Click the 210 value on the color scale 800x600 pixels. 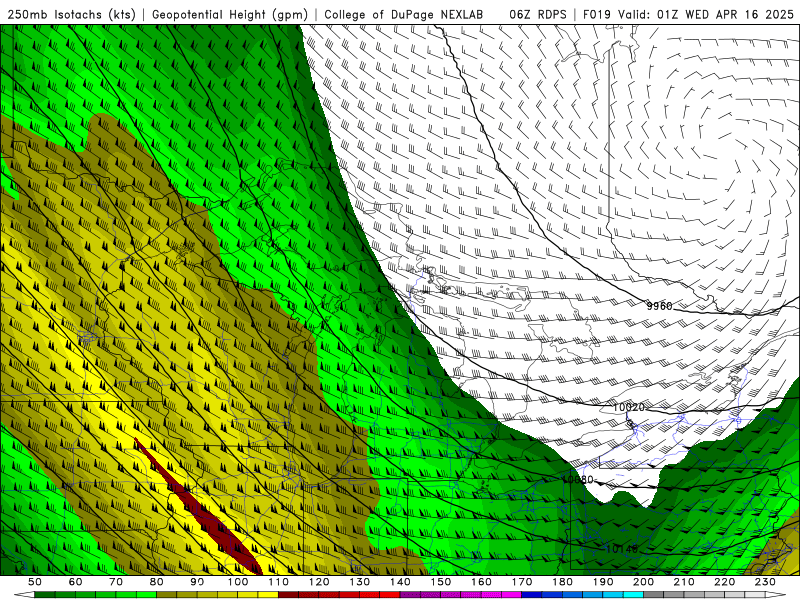click(685, 582)
